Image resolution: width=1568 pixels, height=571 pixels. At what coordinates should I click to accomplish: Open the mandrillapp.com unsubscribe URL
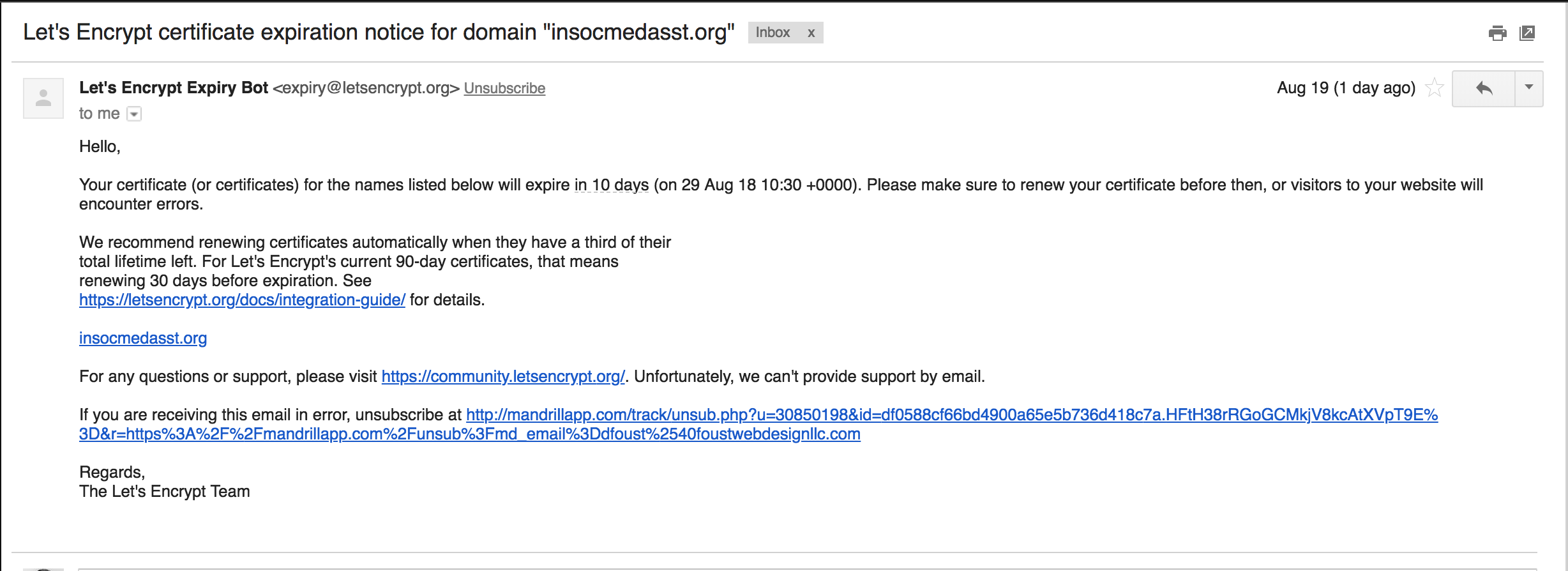pyautogui.click(x=952, y=415)
